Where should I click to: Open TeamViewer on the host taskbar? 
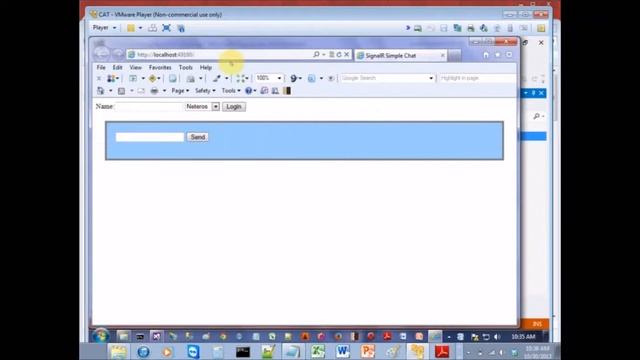point(193,351)
